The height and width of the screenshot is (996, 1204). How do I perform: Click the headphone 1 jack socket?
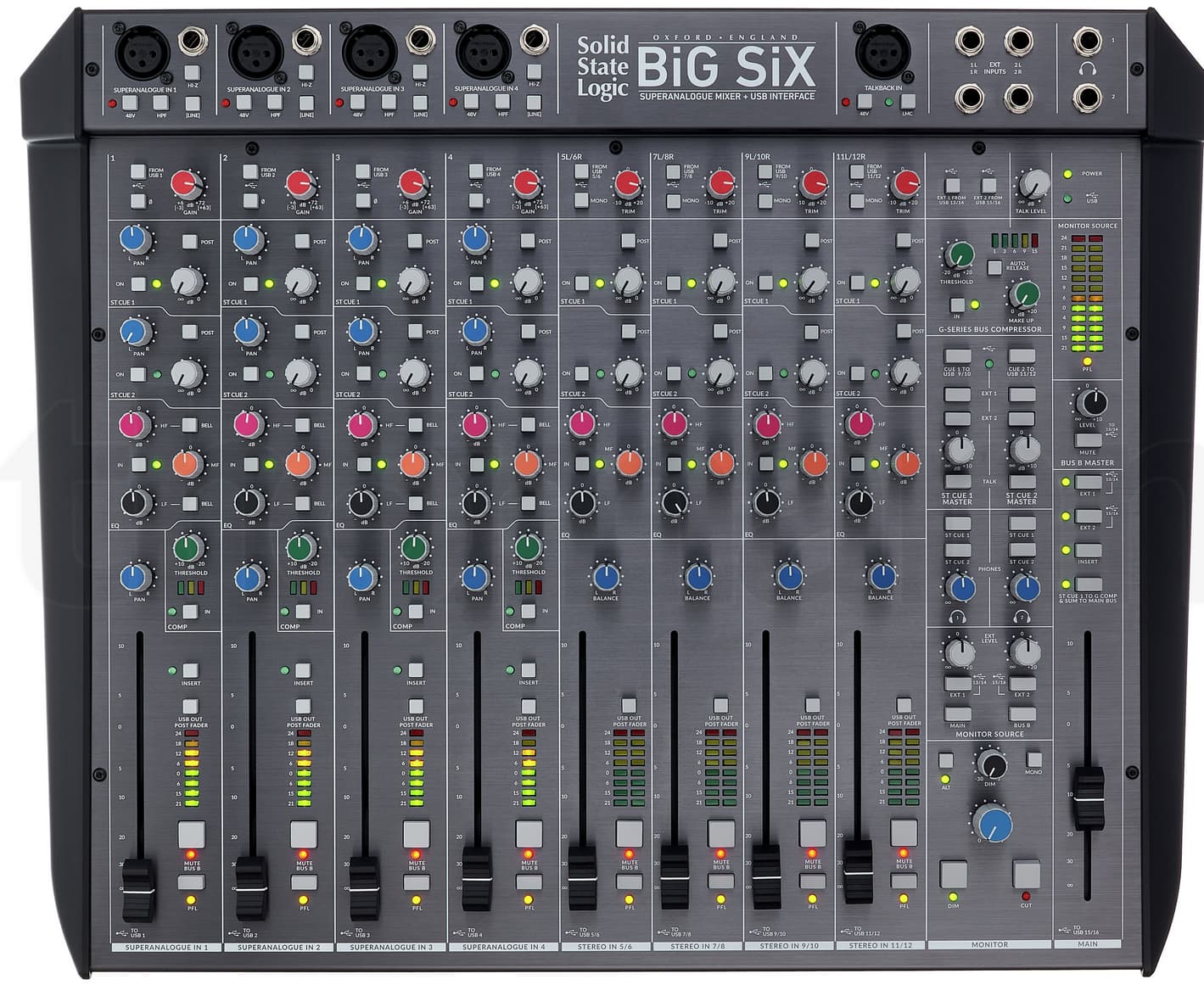click(x=1086, y=40)
